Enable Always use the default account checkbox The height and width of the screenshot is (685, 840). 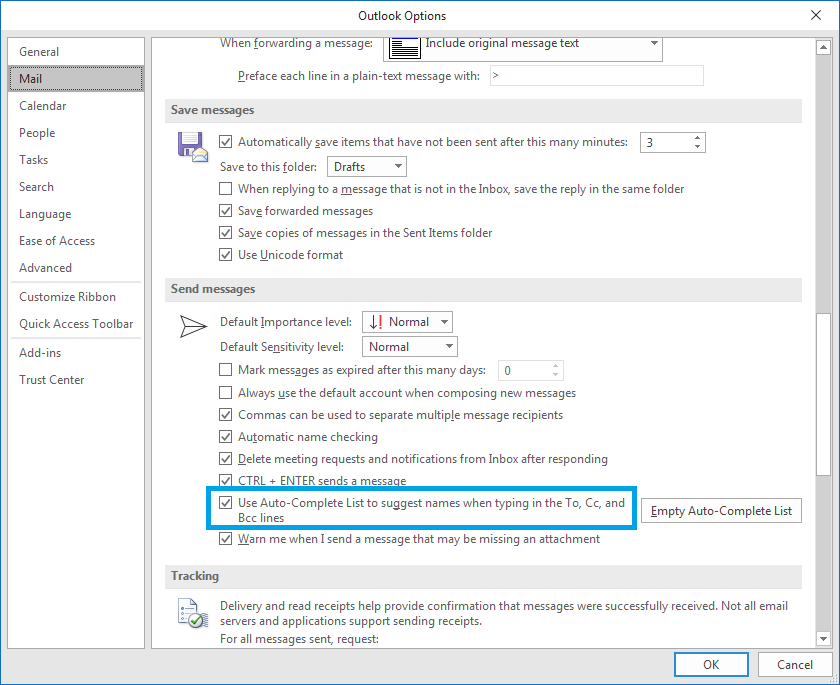(226, 393)
